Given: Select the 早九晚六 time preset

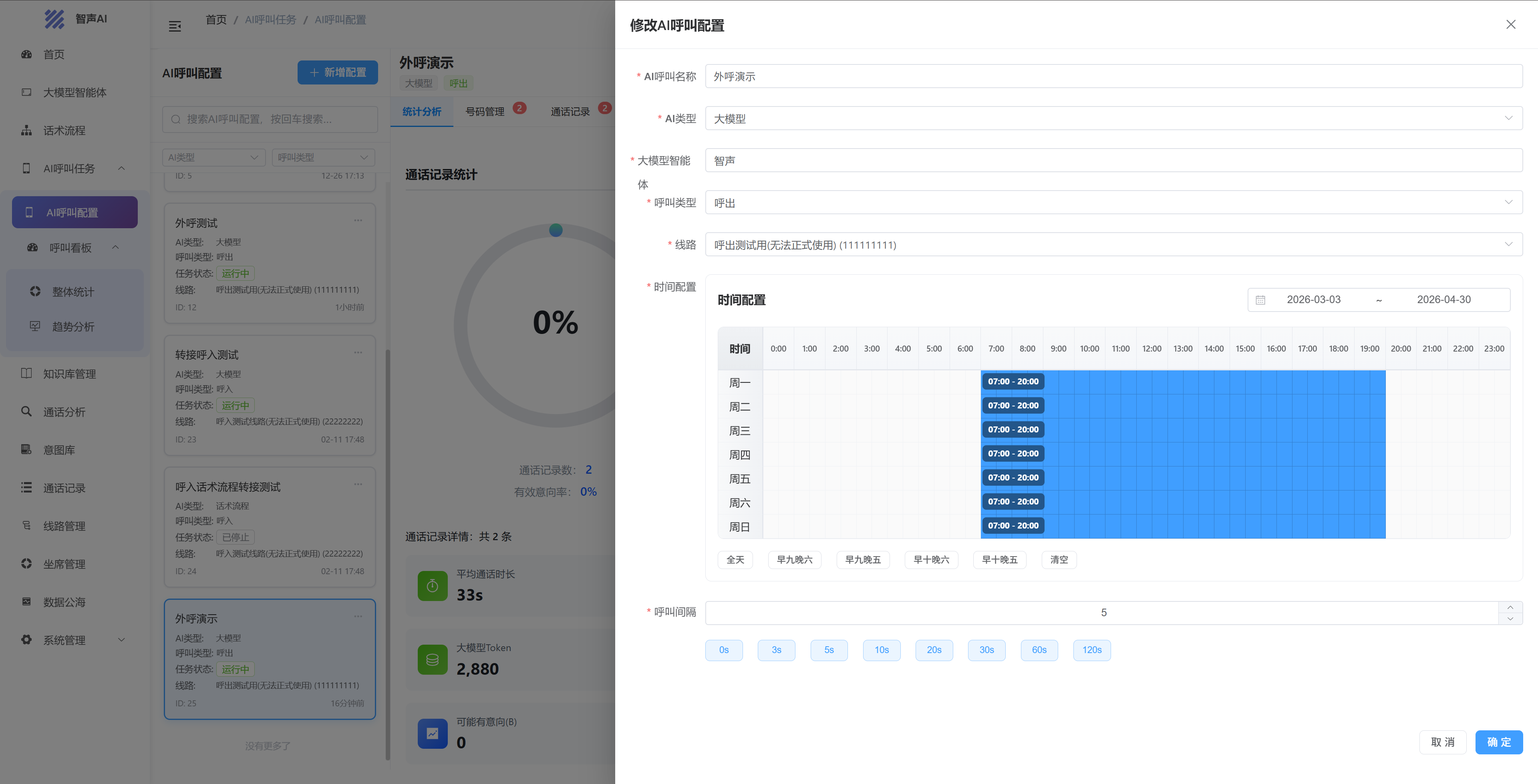Looking at the screenshot, I should (794, 559).
